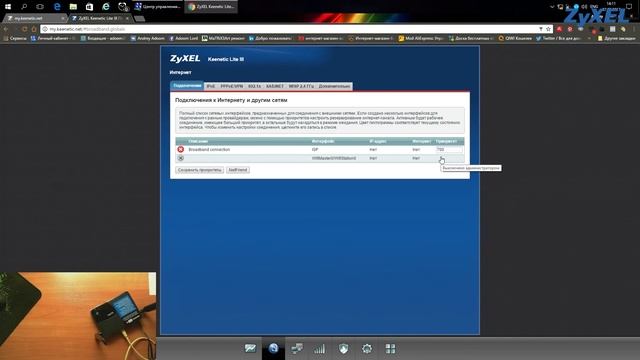The height and width of the screenshot is (360, 640).
Task: Open the System Monitor bottom menu icon
Action: click(x=250, y=348)
